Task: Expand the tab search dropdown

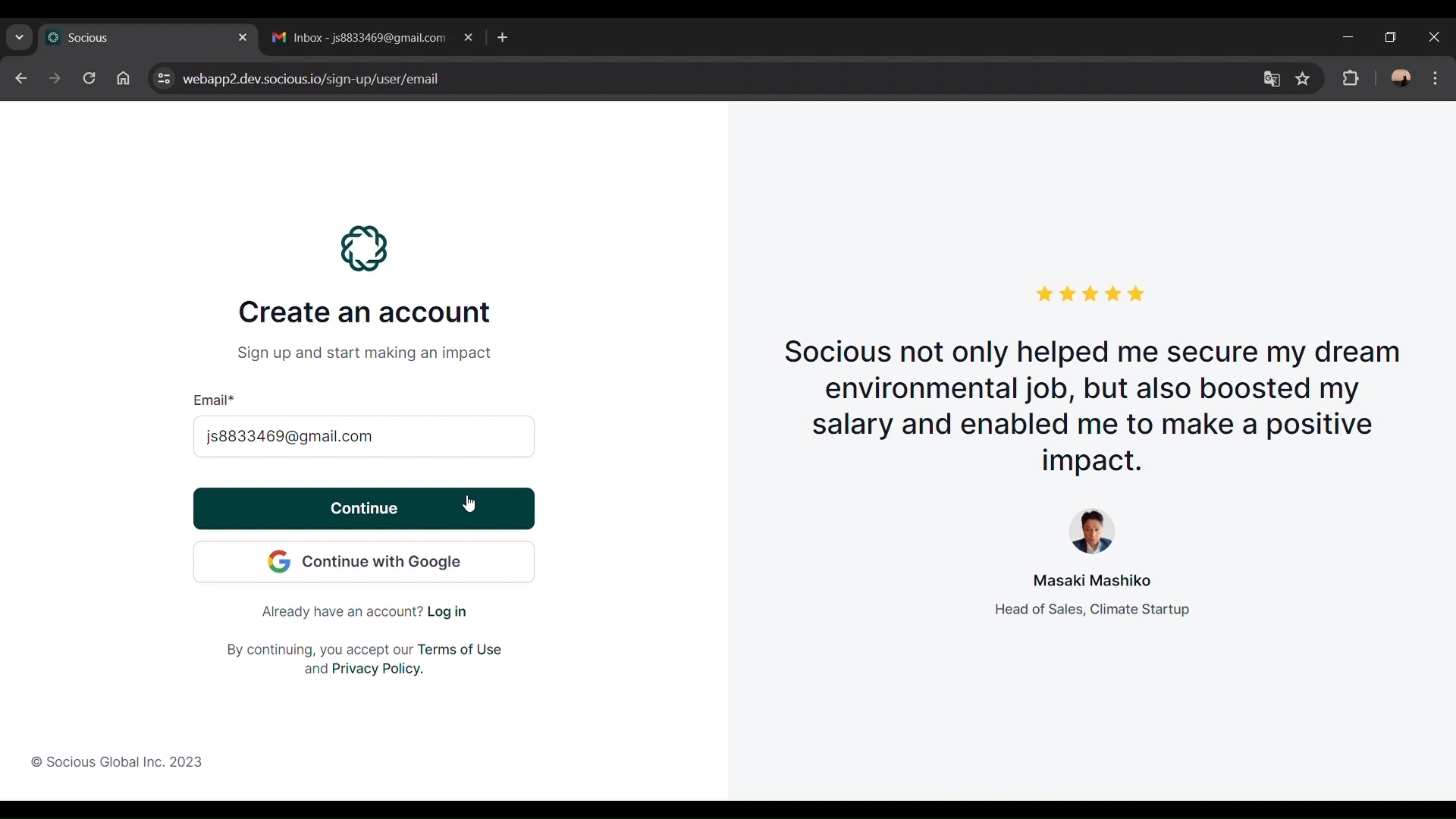Action: [20, 37]
